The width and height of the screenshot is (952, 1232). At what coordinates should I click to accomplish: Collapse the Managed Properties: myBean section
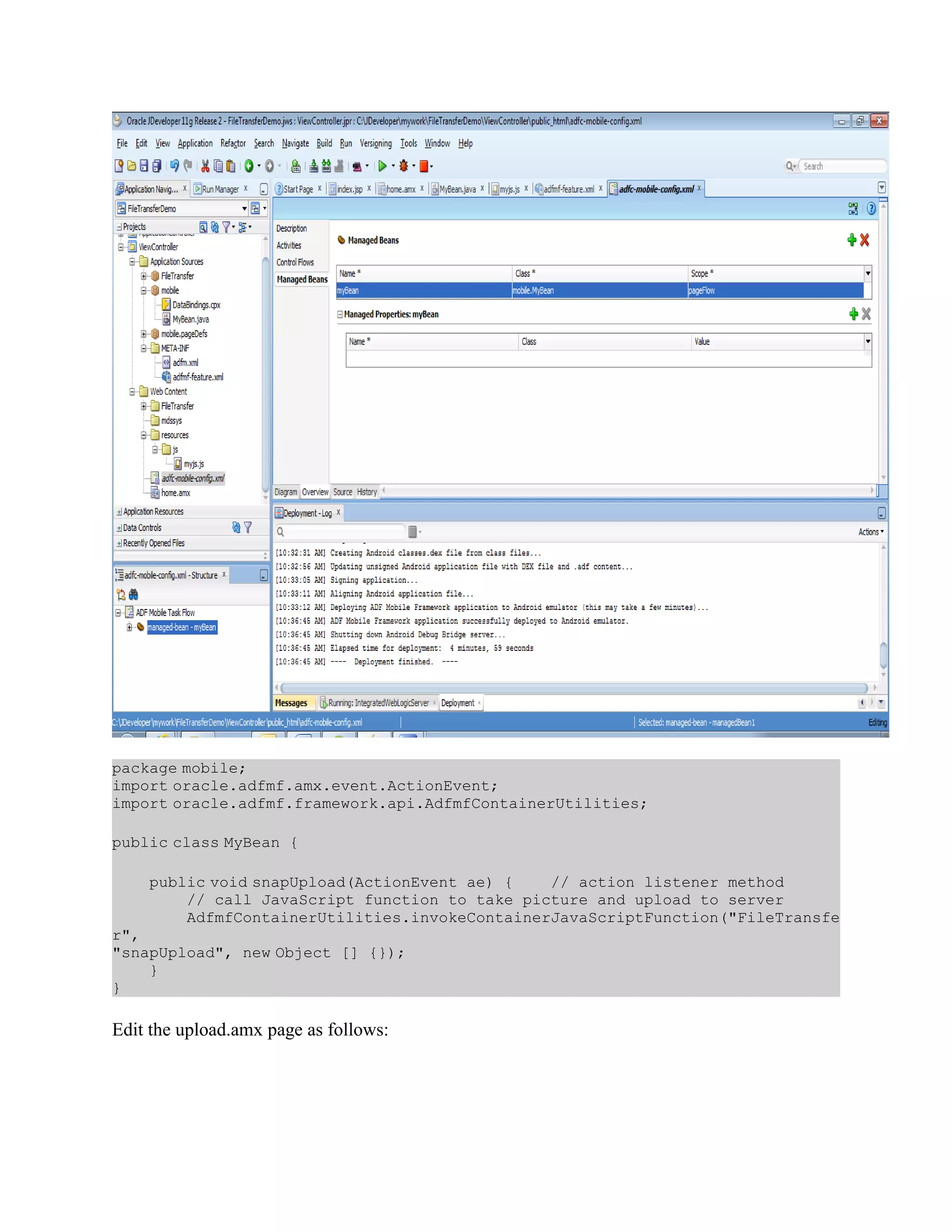click(339, 315)
